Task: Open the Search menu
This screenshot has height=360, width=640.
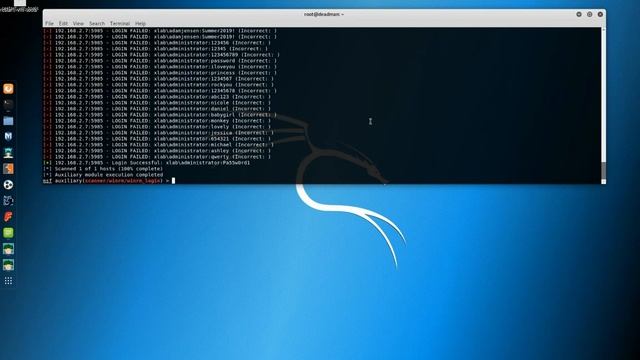Action: (x=97, y=24)
